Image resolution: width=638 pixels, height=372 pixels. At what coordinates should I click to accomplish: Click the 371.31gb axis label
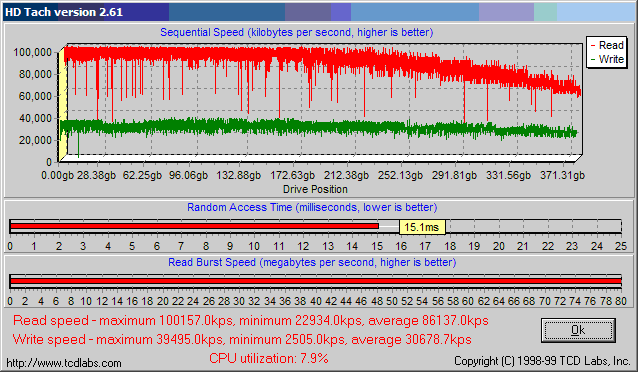pos(563,175)
